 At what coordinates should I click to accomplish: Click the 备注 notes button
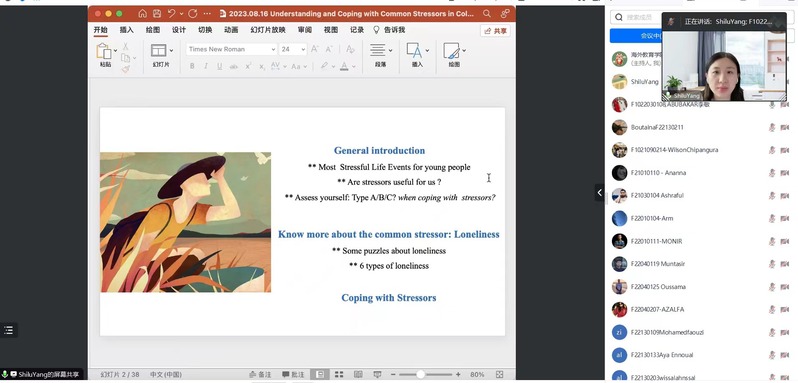pos(260,374)
